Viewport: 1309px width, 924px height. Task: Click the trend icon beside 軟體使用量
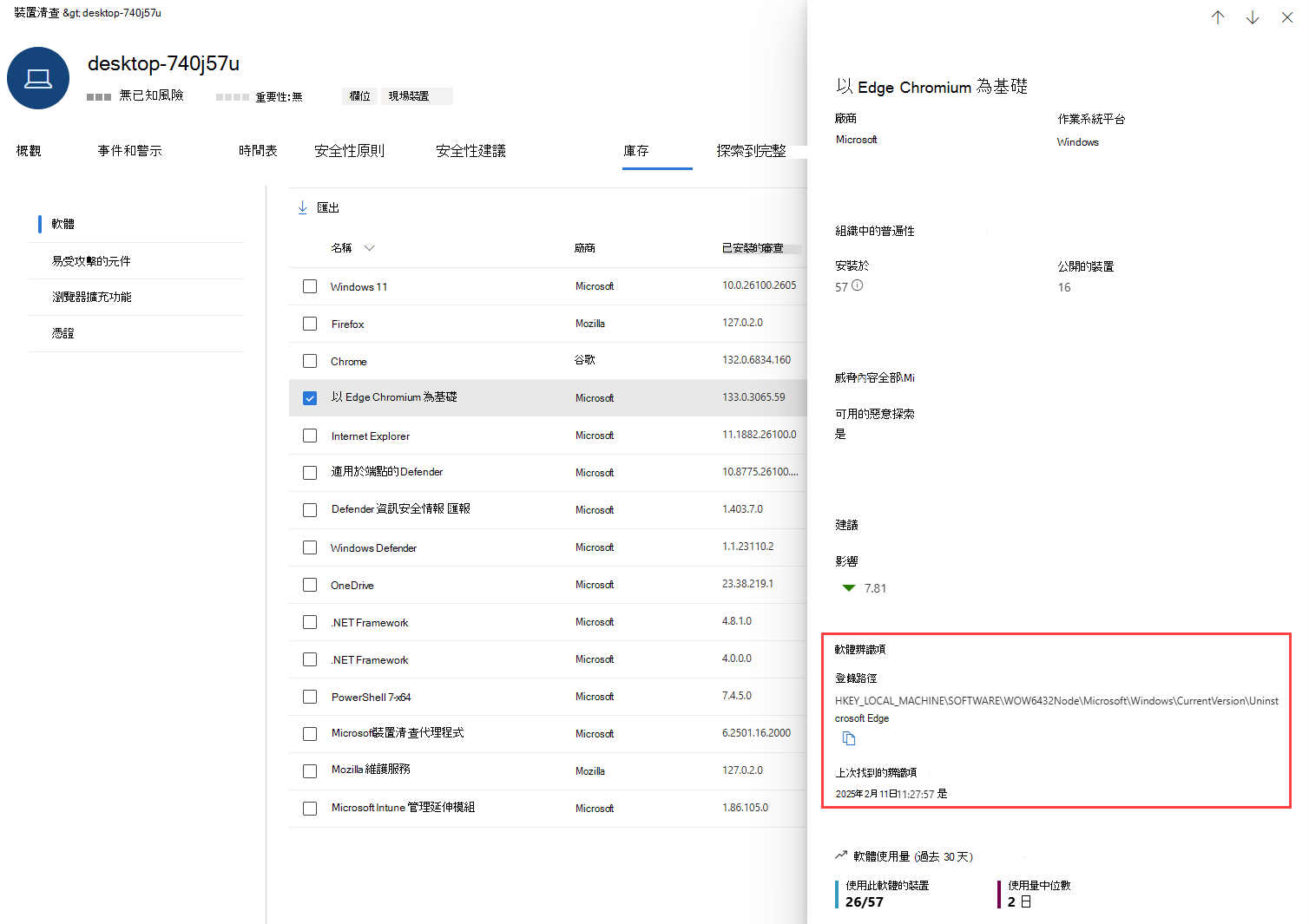click(840, 855)
